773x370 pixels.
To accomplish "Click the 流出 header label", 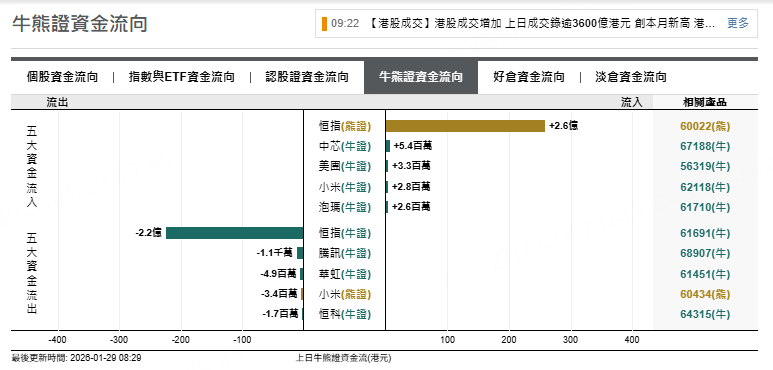I will [x=57, y=102].
